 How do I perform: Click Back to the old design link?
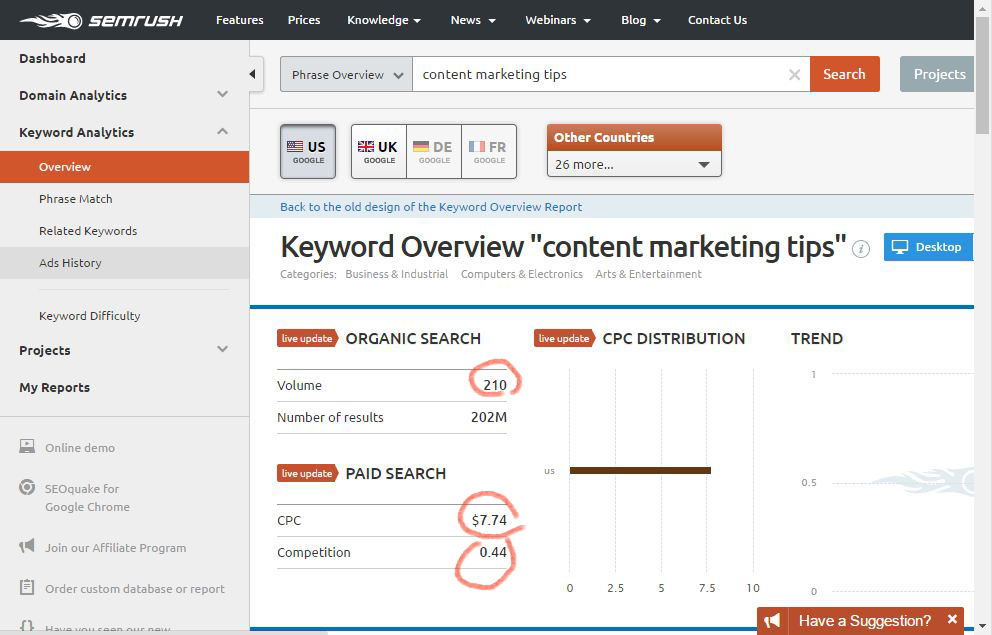coord(431,207)
